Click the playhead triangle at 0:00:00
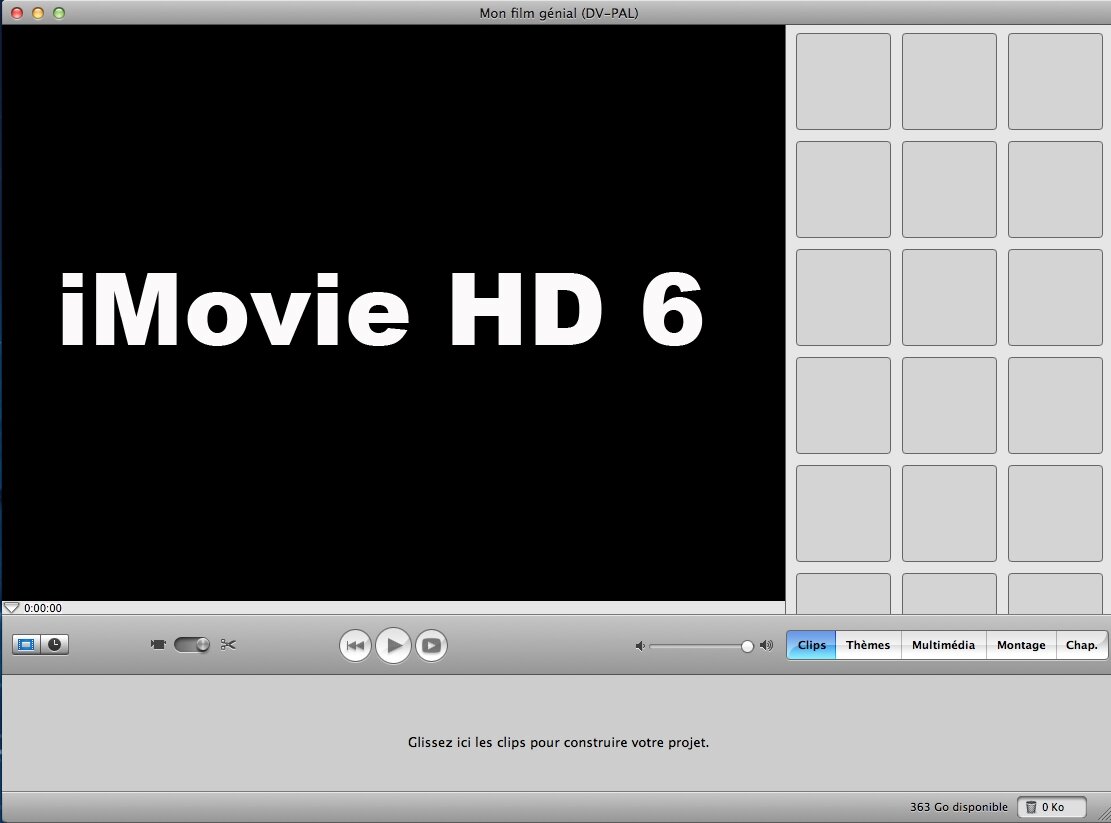The height and width of the screenshot is (823, 1111). click(x=11, y=608)
